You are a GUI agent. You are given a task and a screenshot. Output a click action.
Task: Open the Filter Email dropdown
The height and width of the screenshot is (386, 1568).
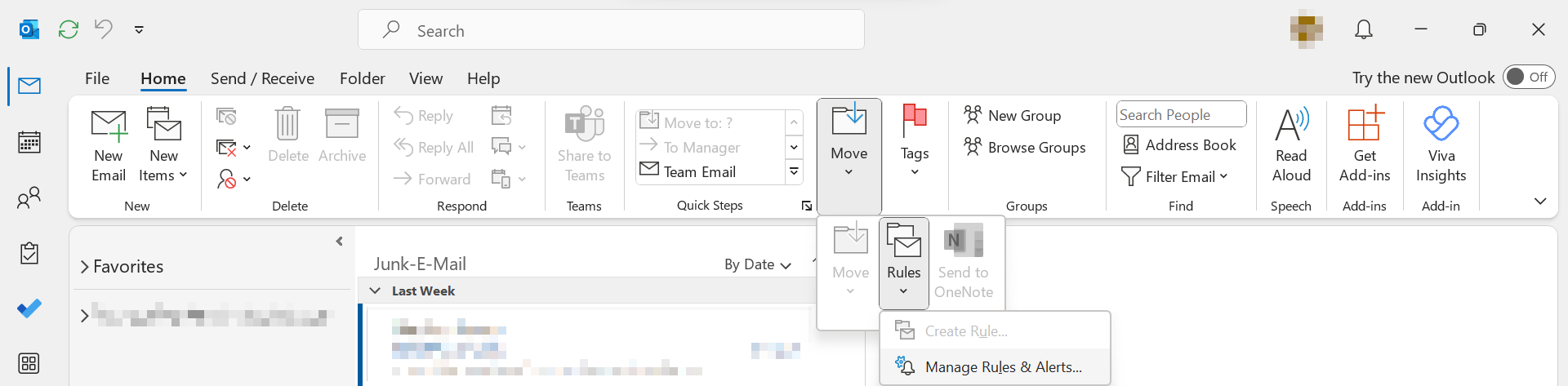[x=1174, y=176]
